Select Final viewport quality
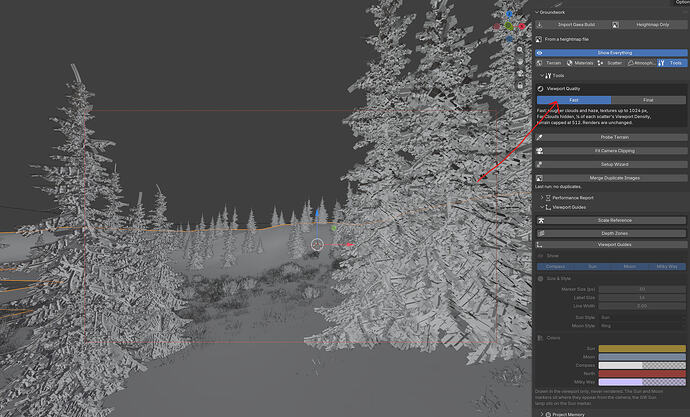 click(x=648, y=100)
